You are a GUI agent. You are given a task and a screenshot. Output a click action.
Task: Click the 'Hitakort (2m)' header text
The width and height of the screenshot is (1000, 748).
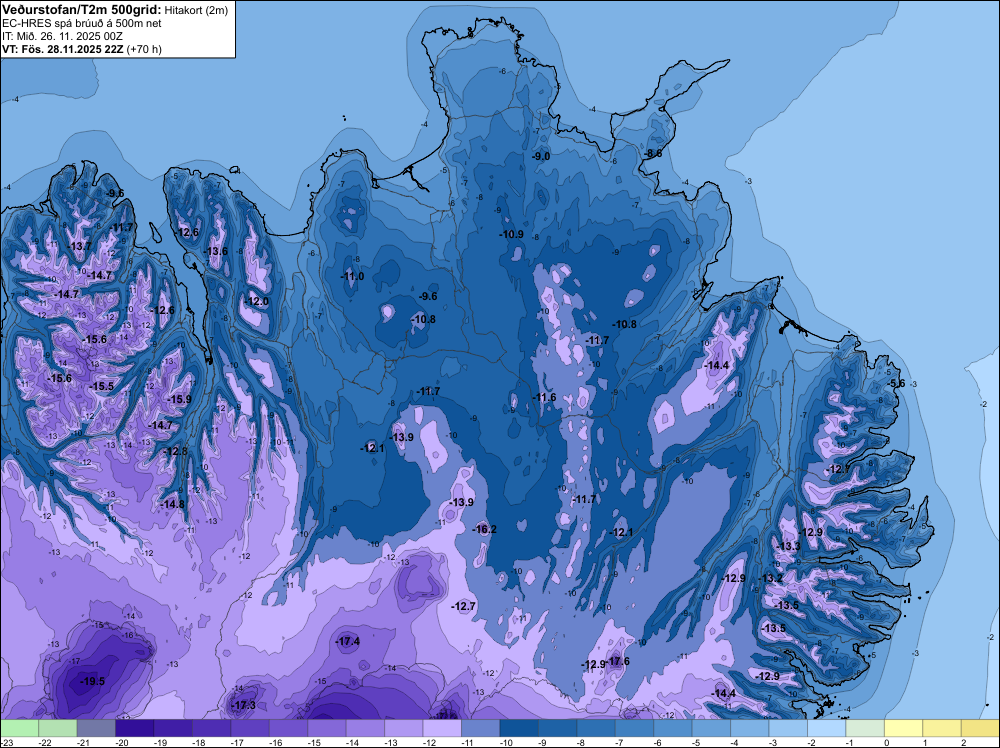coord(196,10)
